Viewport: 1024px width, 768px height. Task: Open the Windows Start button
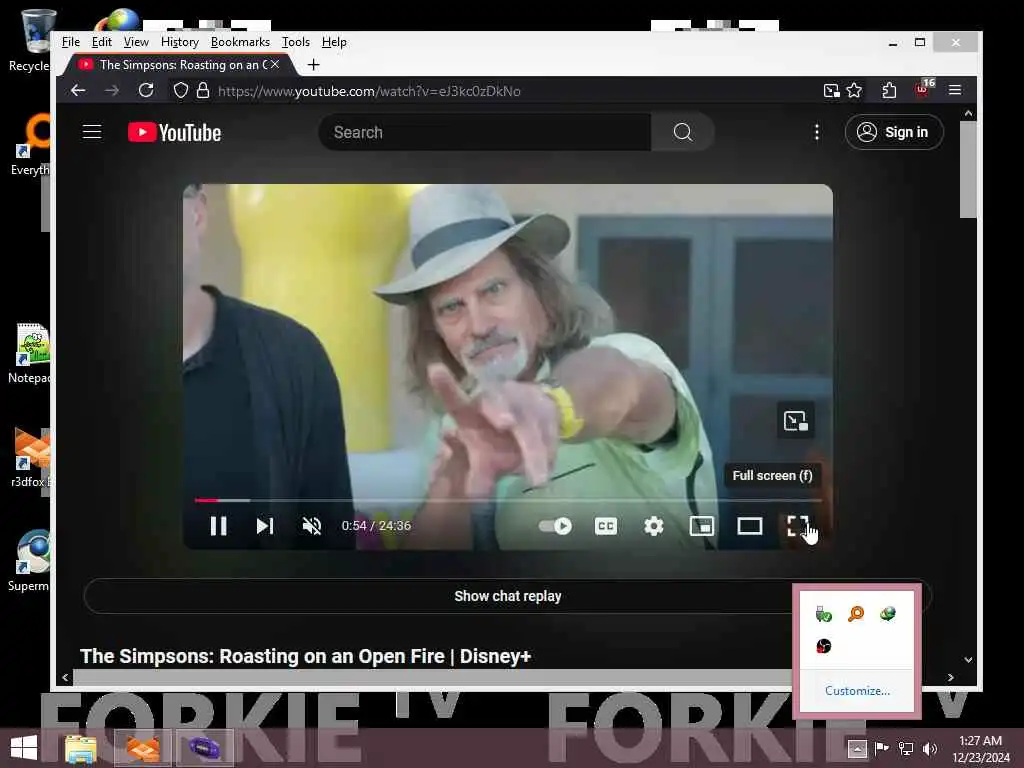click(24, 748)
